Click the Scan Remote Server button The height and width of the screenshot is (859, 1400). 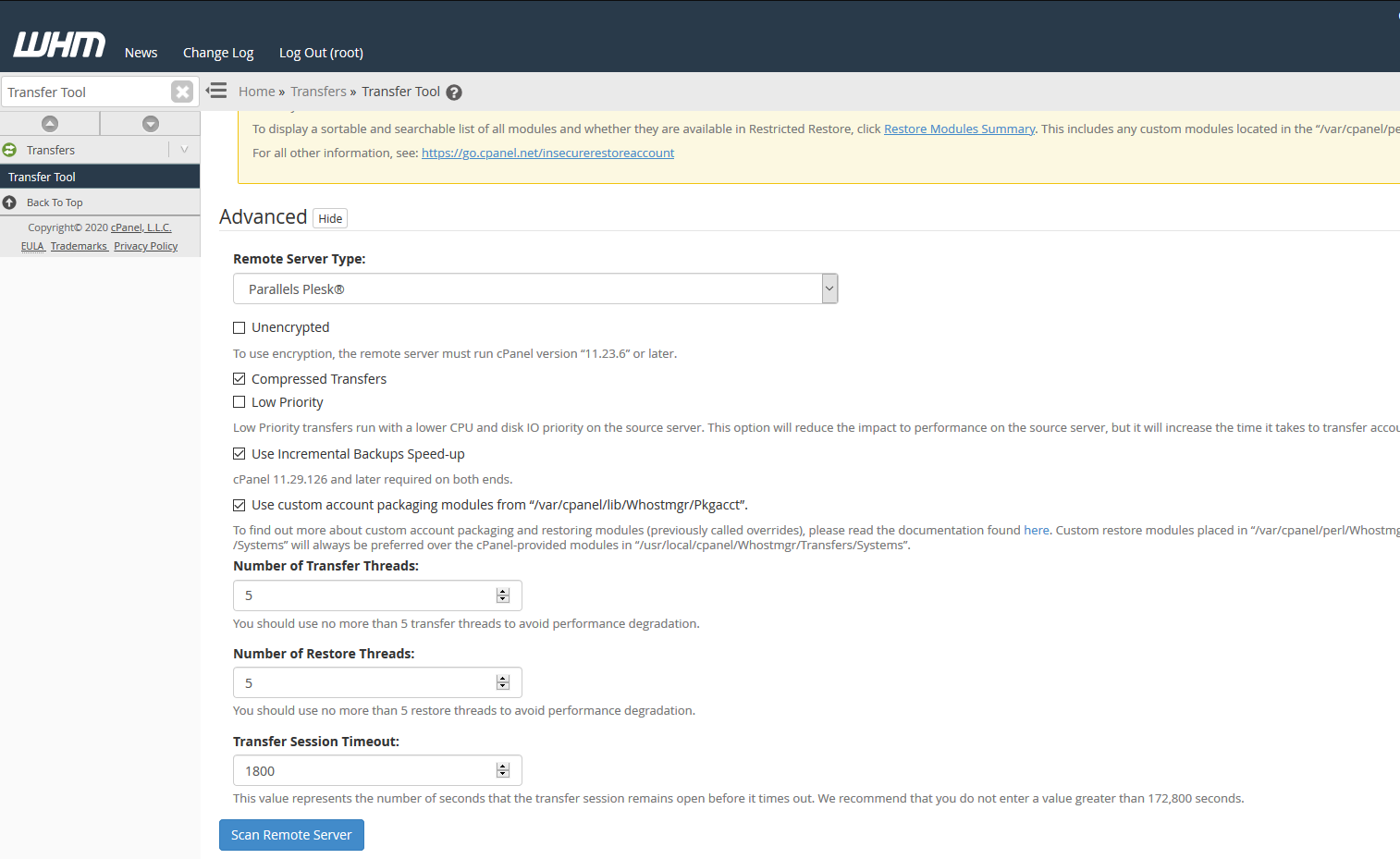[x=291, y=835]
